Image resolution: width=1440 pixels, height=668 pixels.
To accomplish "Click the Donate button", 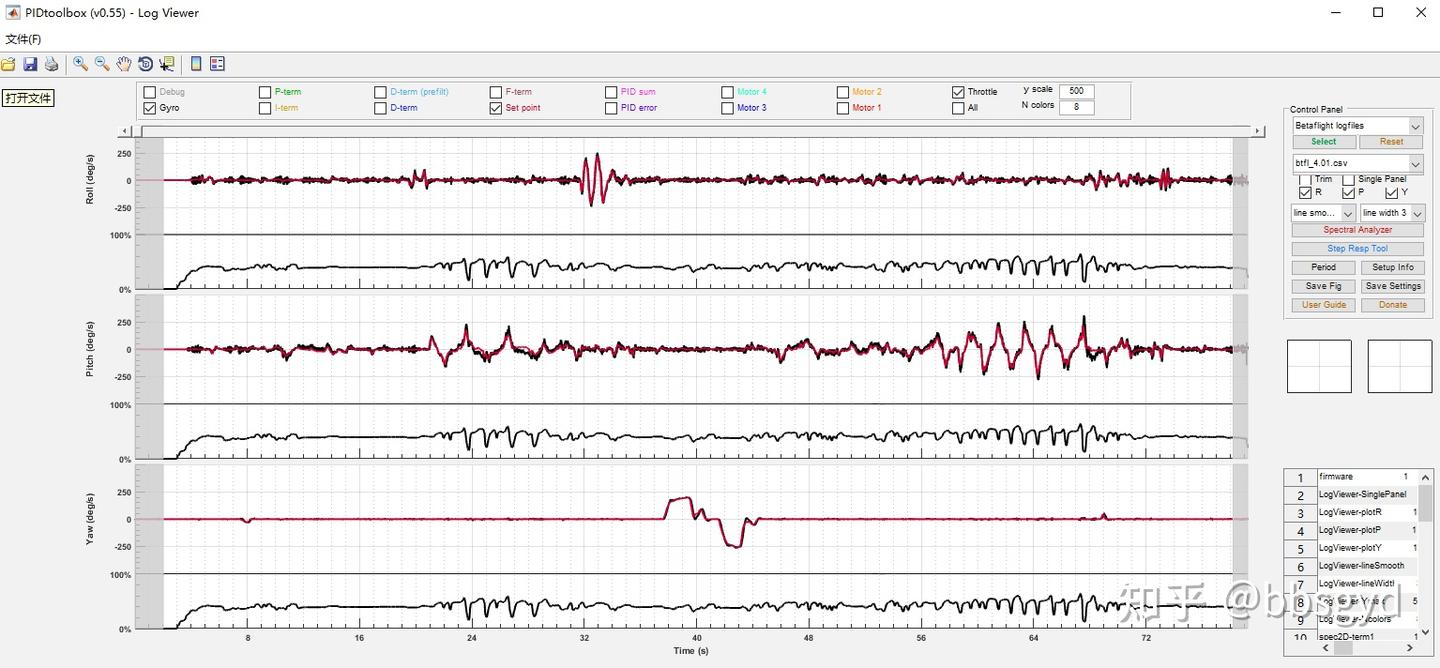I will 1392,305.
